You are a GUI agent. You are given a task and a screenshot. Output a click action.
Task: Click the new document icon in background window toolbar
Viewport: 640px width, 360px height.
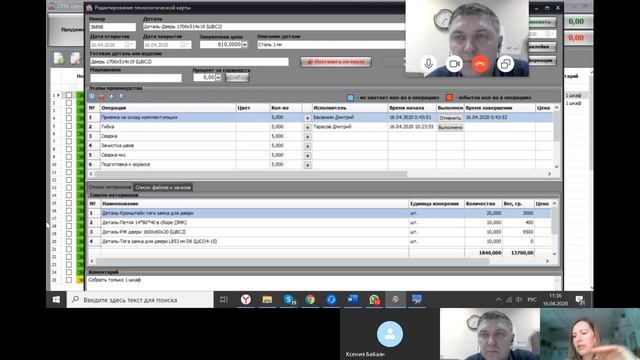(x=59, y=58)
